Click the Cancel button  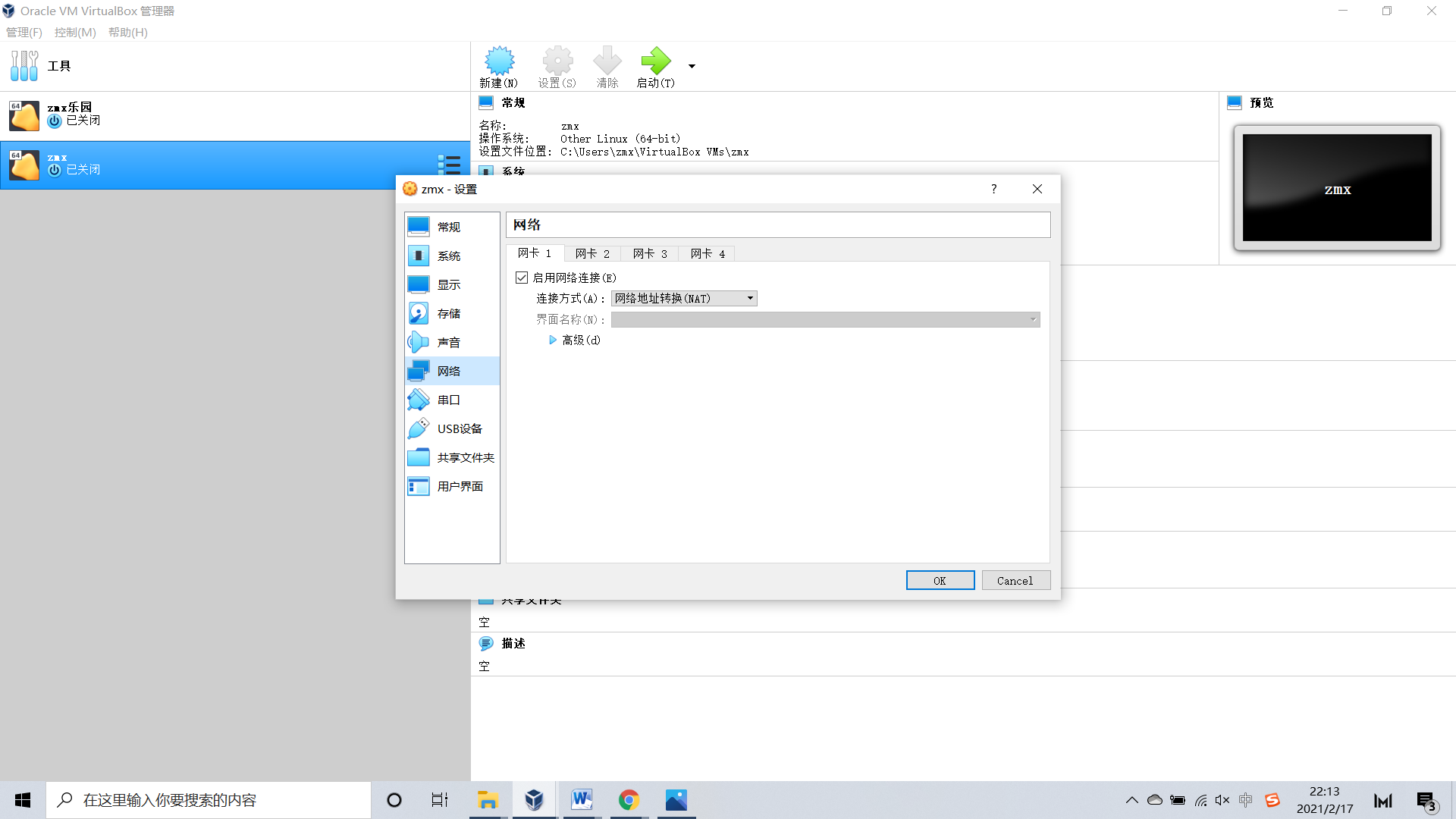pos(1015,580)
